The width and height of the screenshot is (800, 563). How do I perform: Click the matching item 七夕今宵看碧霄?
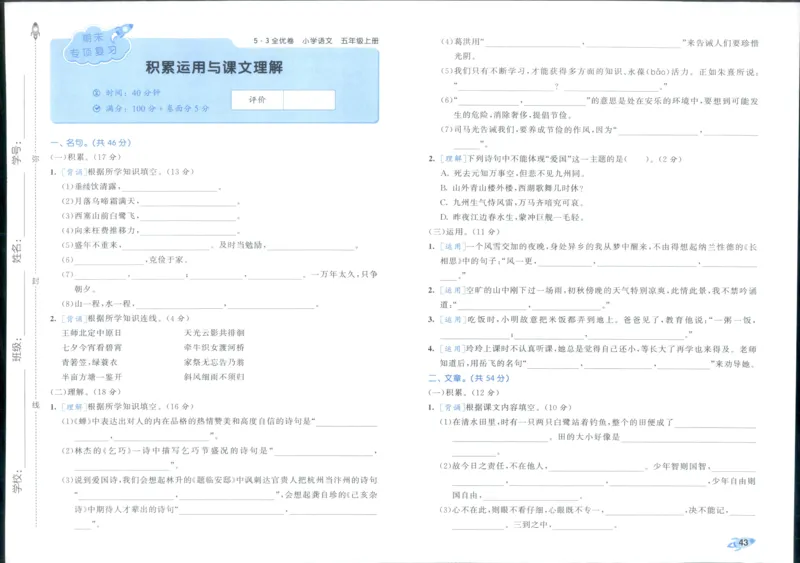coord(92,348)
